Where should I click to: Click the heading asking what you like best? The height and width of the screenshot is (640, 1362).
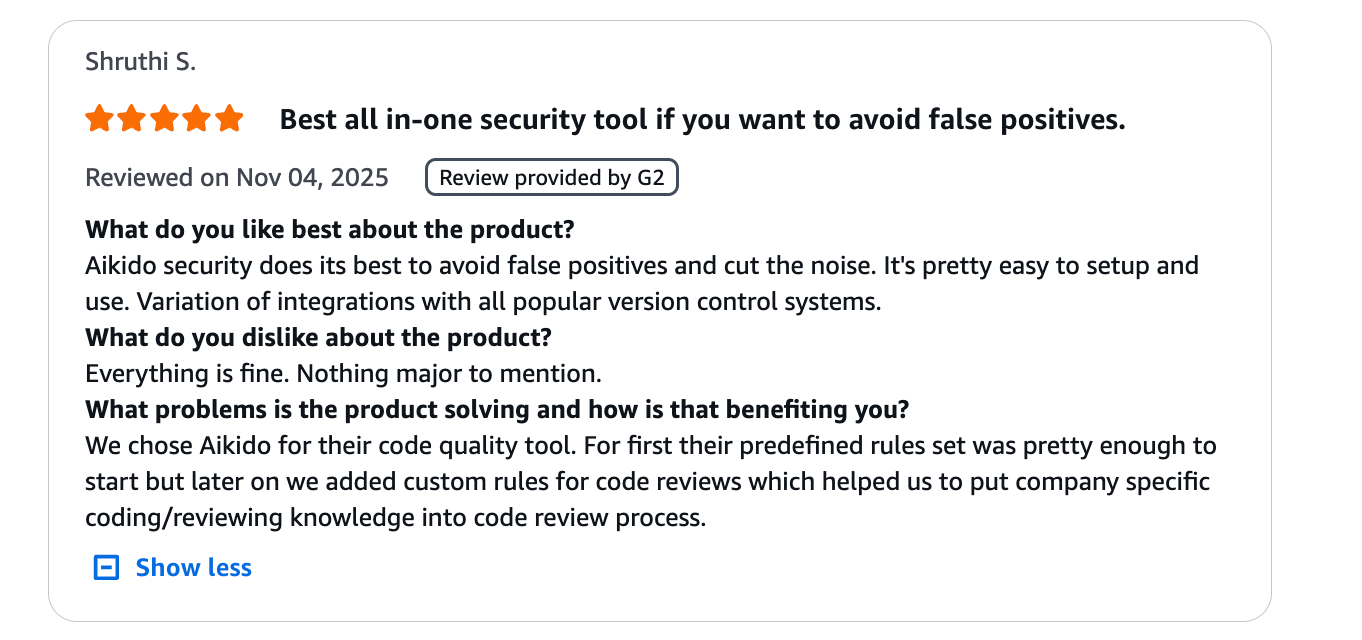coord(330,229)
